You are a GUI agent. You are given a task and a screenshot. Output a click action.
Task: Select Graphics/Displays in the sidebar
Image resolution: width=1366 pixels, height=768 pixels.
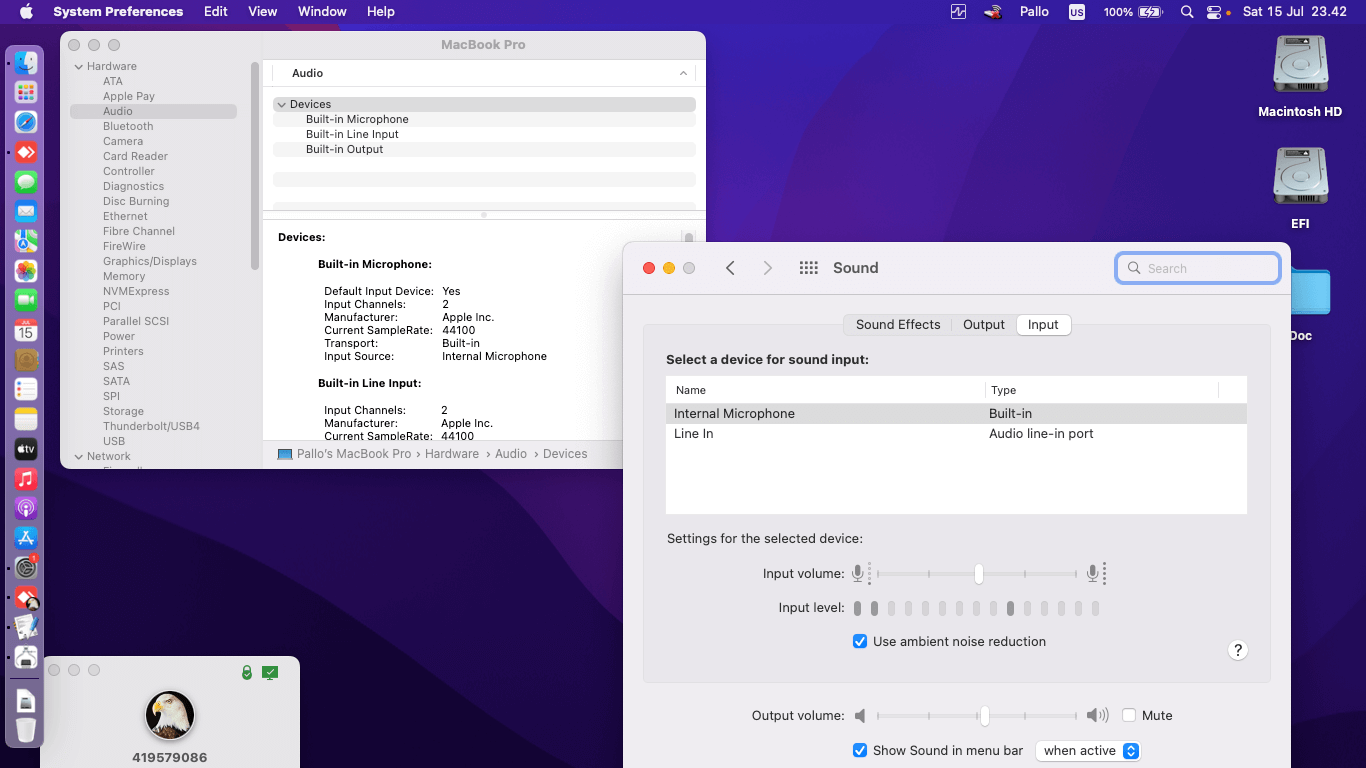pyautogui.click(x=150, y=261)
